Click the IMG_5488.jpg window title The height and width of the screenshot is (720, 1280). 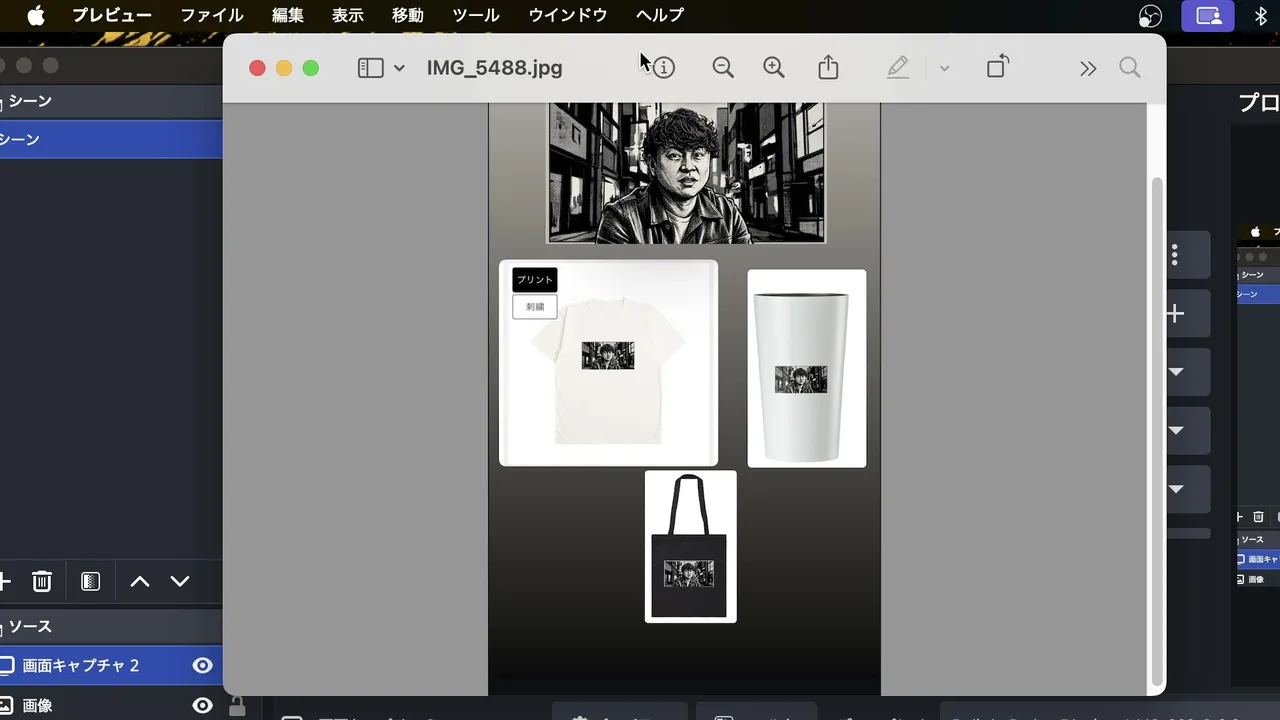(494, 68)
